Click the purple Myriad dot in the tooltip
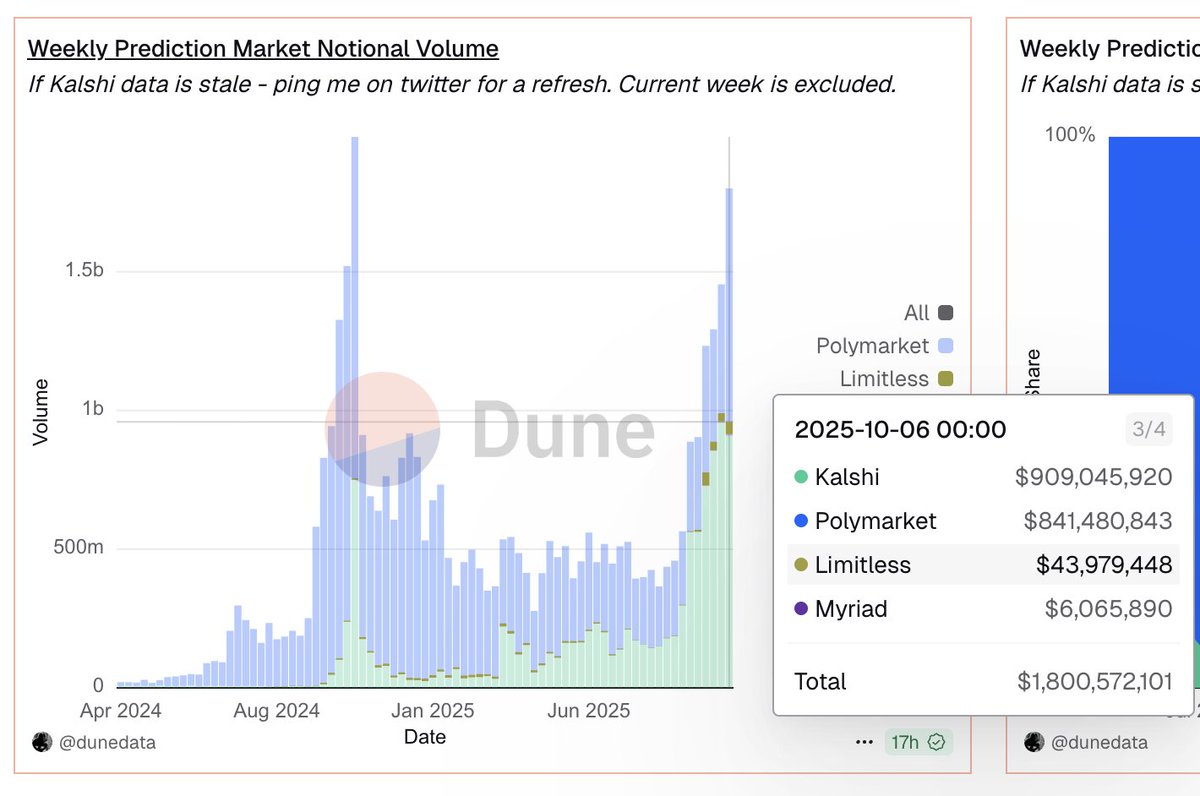Screen dimensions: 1200x796 pyautogui.click(x=801, y=609)
